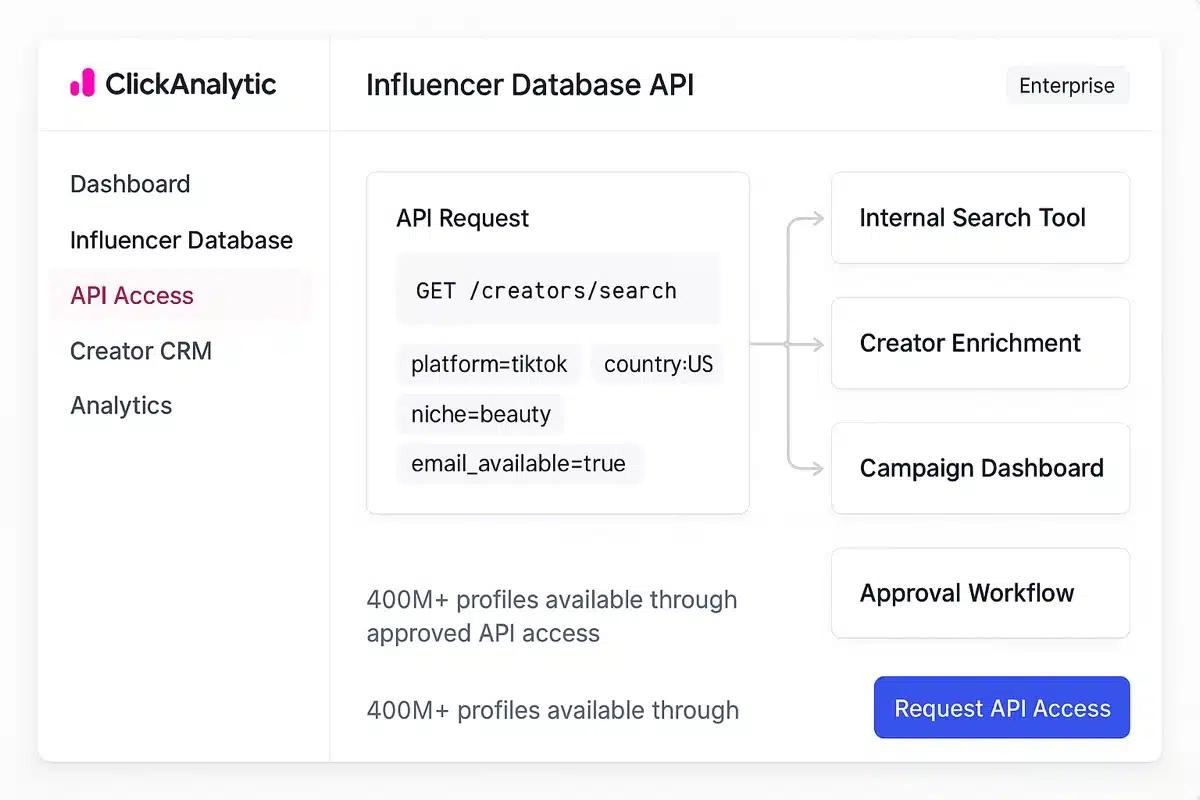
Task: Click the Influencer Database API heading
Action: [x=530, y=85]
